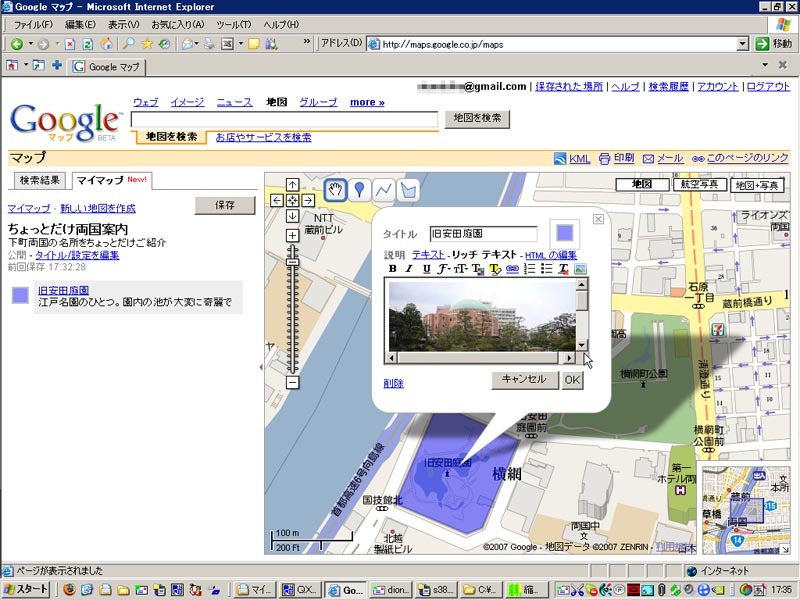Expand toolbar overflow chevron
The height and width of the screenshot is (600, 800).
[307, 41]
